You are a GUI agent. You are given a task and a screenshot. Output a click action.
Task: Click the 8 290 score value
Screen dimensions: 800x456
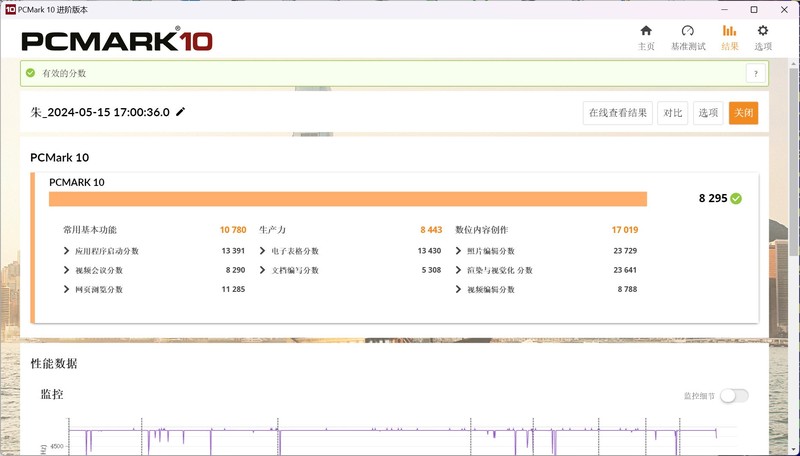click(x=235, y=270)
